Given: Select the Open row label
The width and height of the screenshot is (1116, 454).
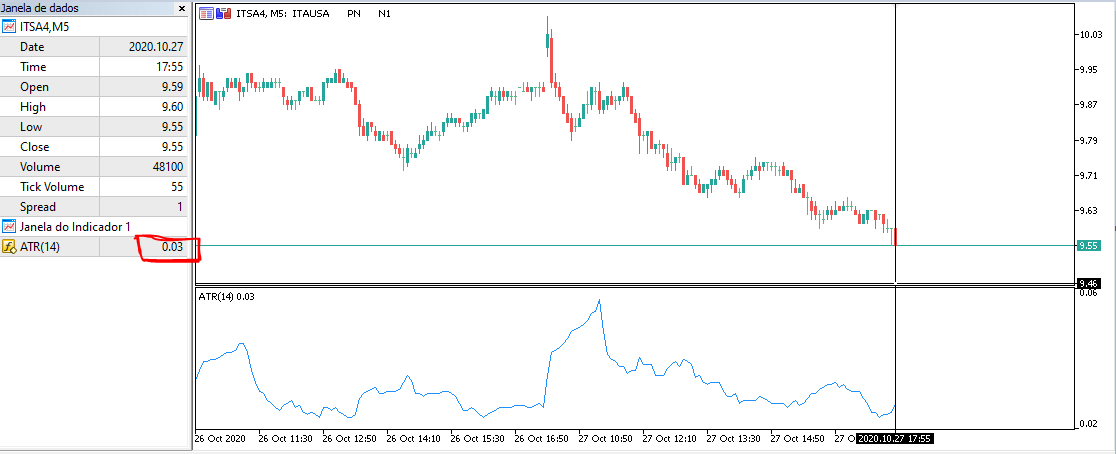Looking at the screenshot, I should (x=34, y=87).
